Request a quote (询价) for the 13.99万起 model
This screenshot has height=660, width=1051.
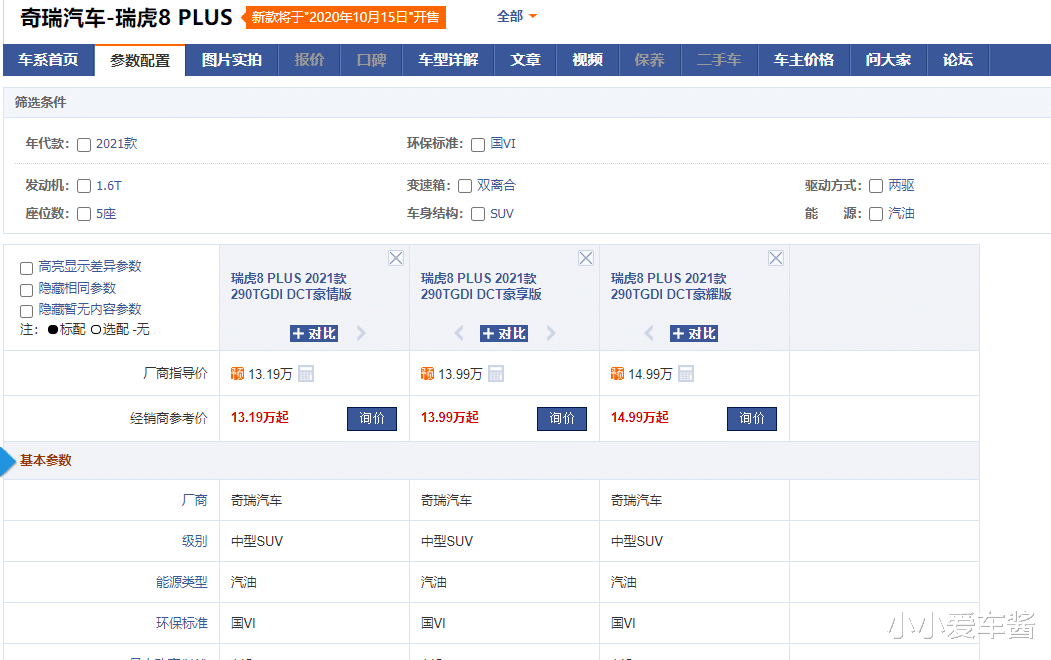click(x=562, y=419)
